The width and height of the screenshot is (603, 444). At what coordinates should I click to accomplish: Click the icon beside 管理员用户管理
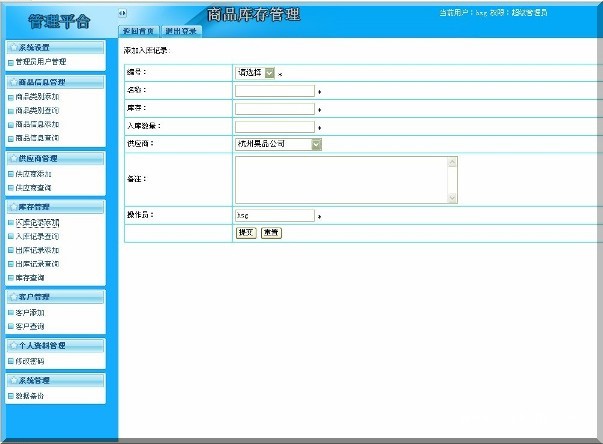(11, 62)
